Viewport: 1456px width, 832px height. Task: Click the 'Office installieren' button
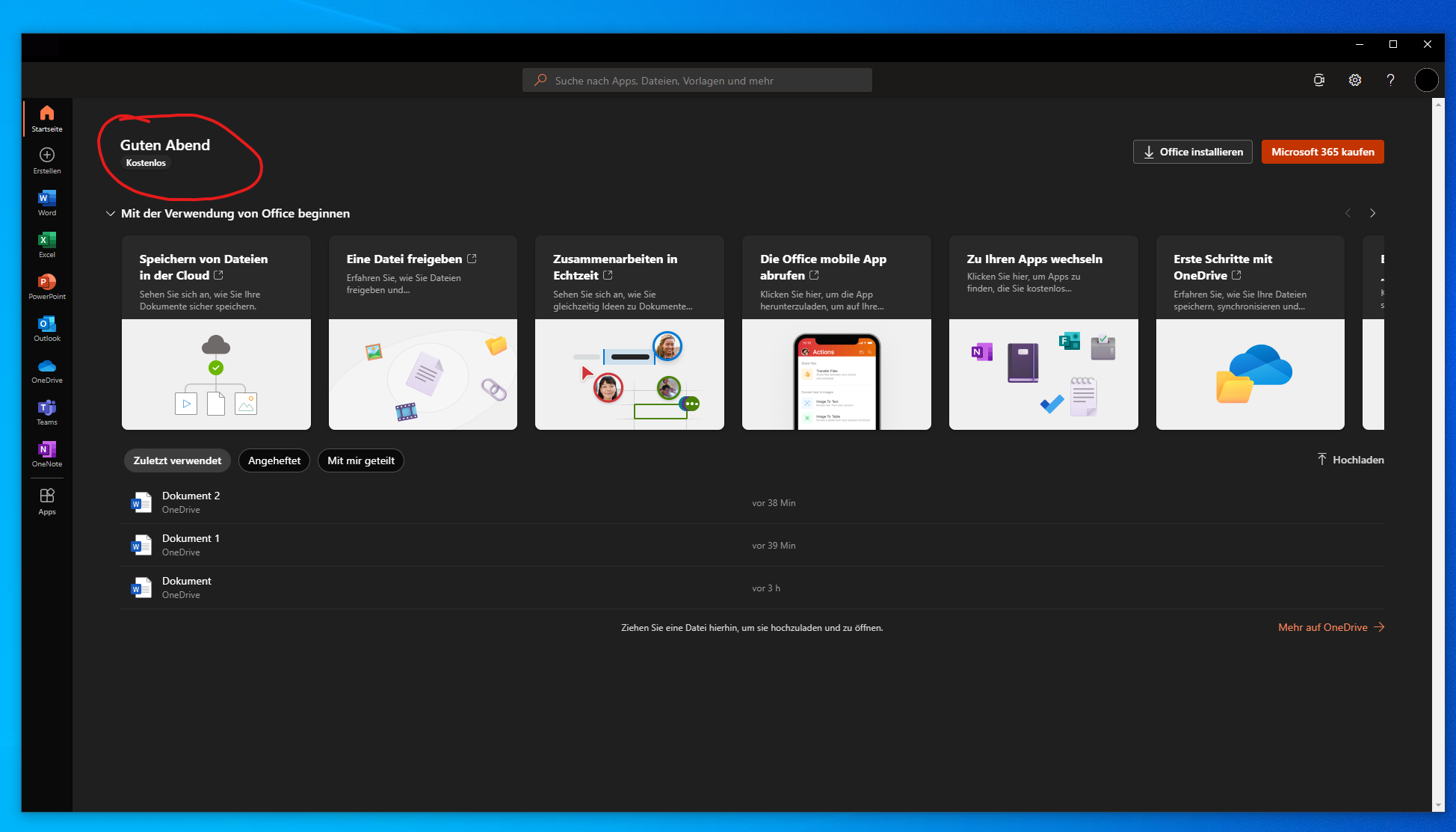[1192, 152]
